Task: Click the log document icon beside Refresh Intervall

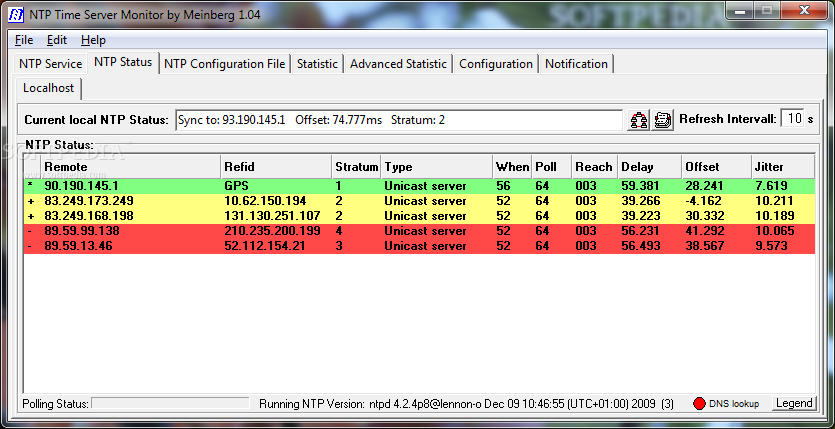Action: pyautogui.click(x=662, y=120)
